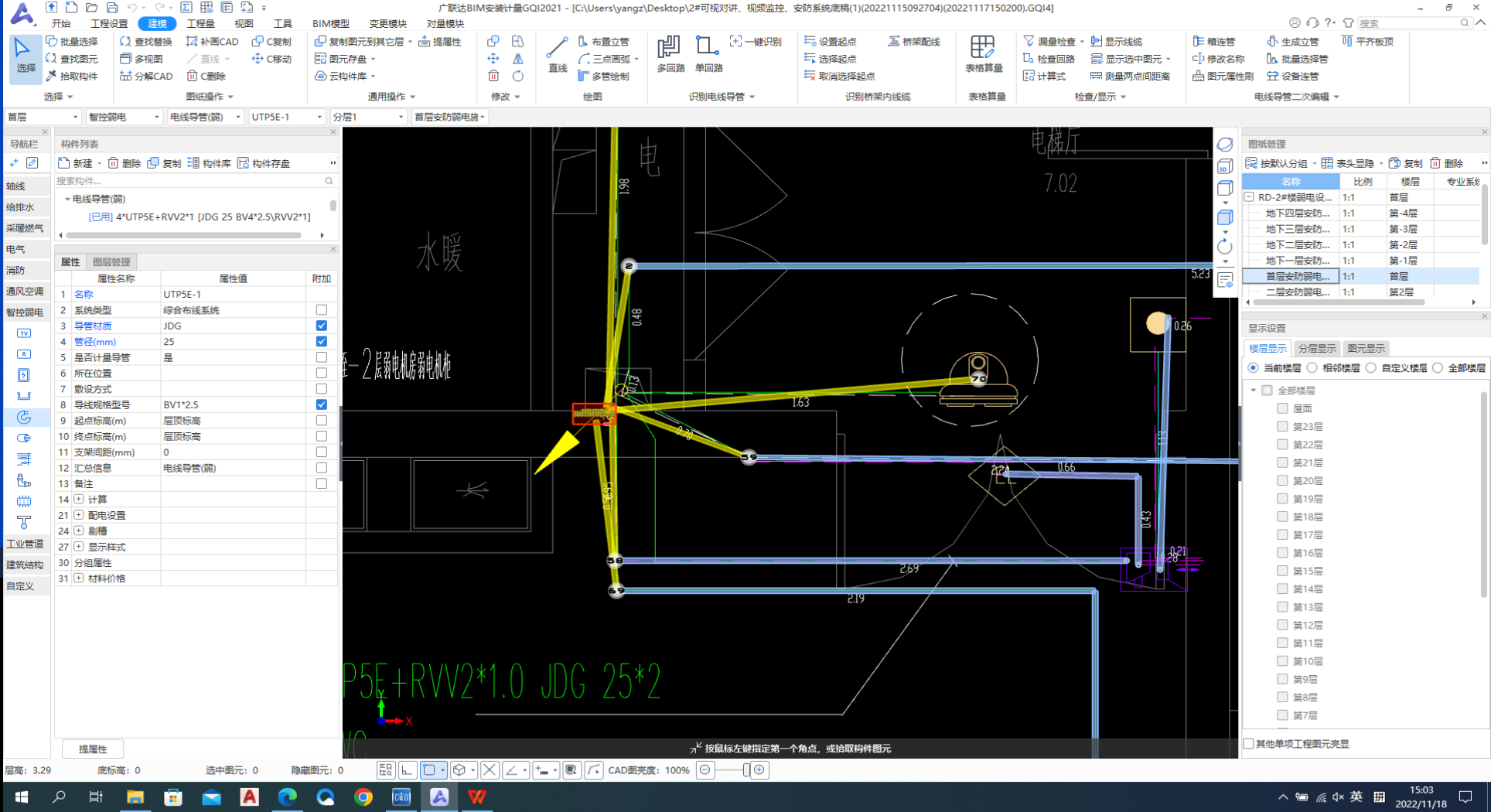This screenshot has height=812, width=1491.
Task: Switch to 分层显示 tab
Action: click(x=1316, y=349)
